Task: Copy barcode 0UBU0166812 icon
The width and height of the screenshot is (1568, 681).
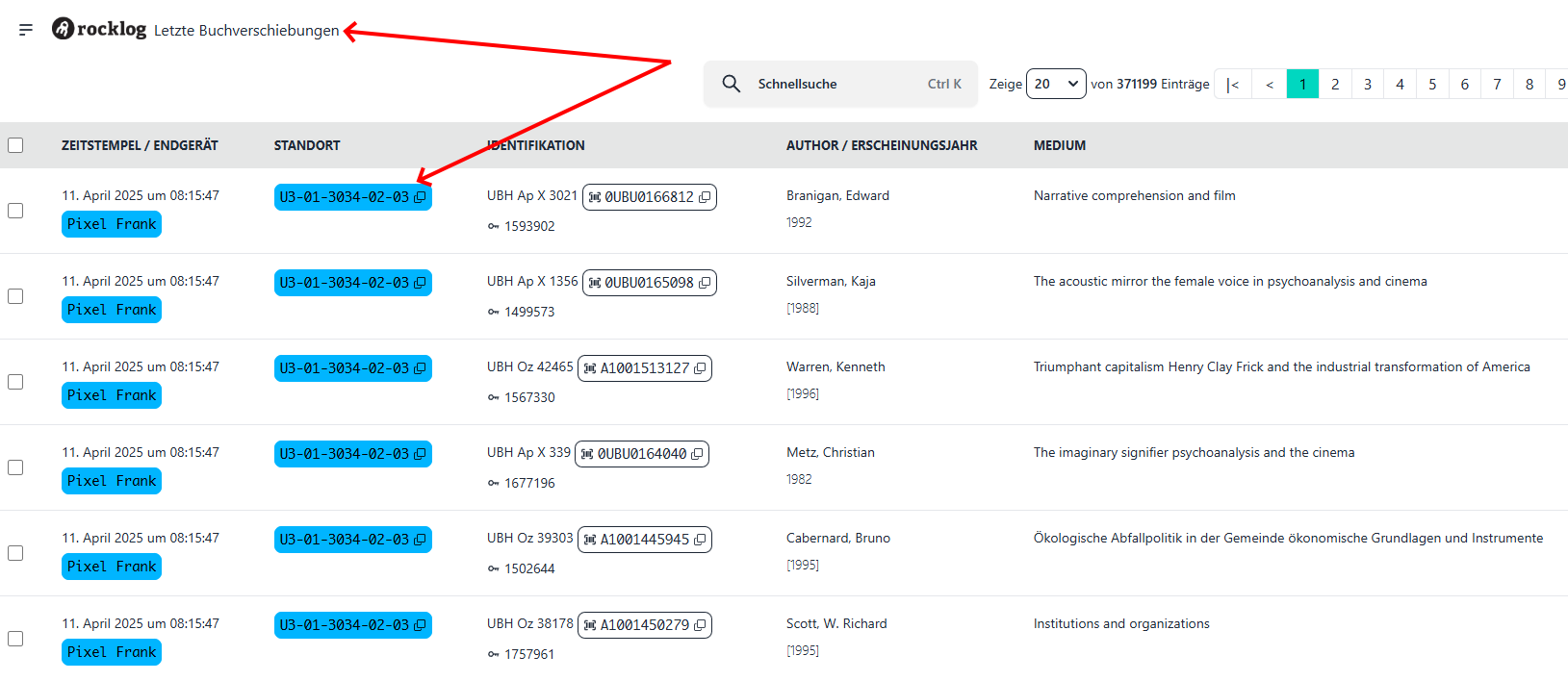Action: (705, 197)
